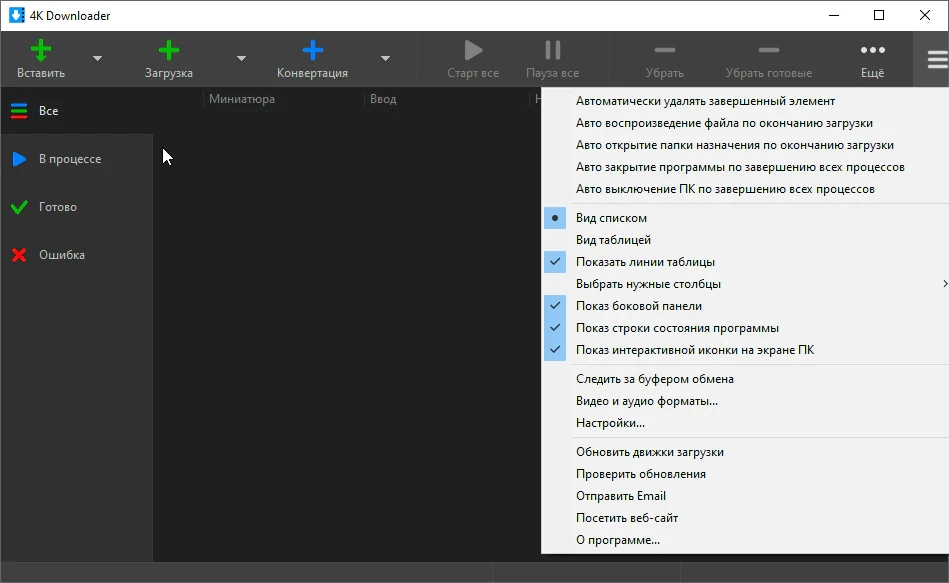Select the Ошибка filter in sidebar
The image size is (949, 583).
[x=77, y=255]
